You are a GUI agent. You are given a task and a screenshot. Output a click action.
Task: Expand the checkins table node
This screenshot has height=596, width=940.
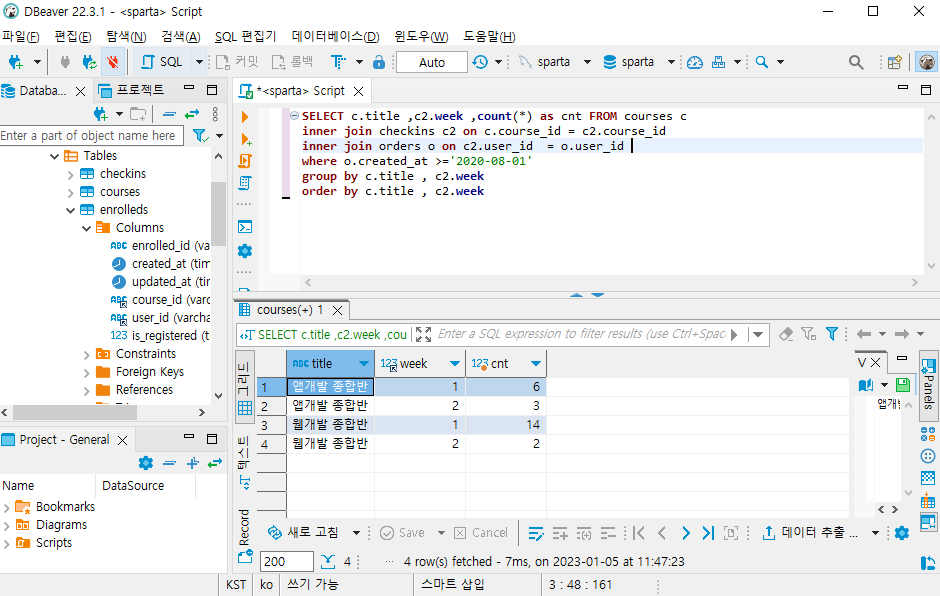(71, 174)
